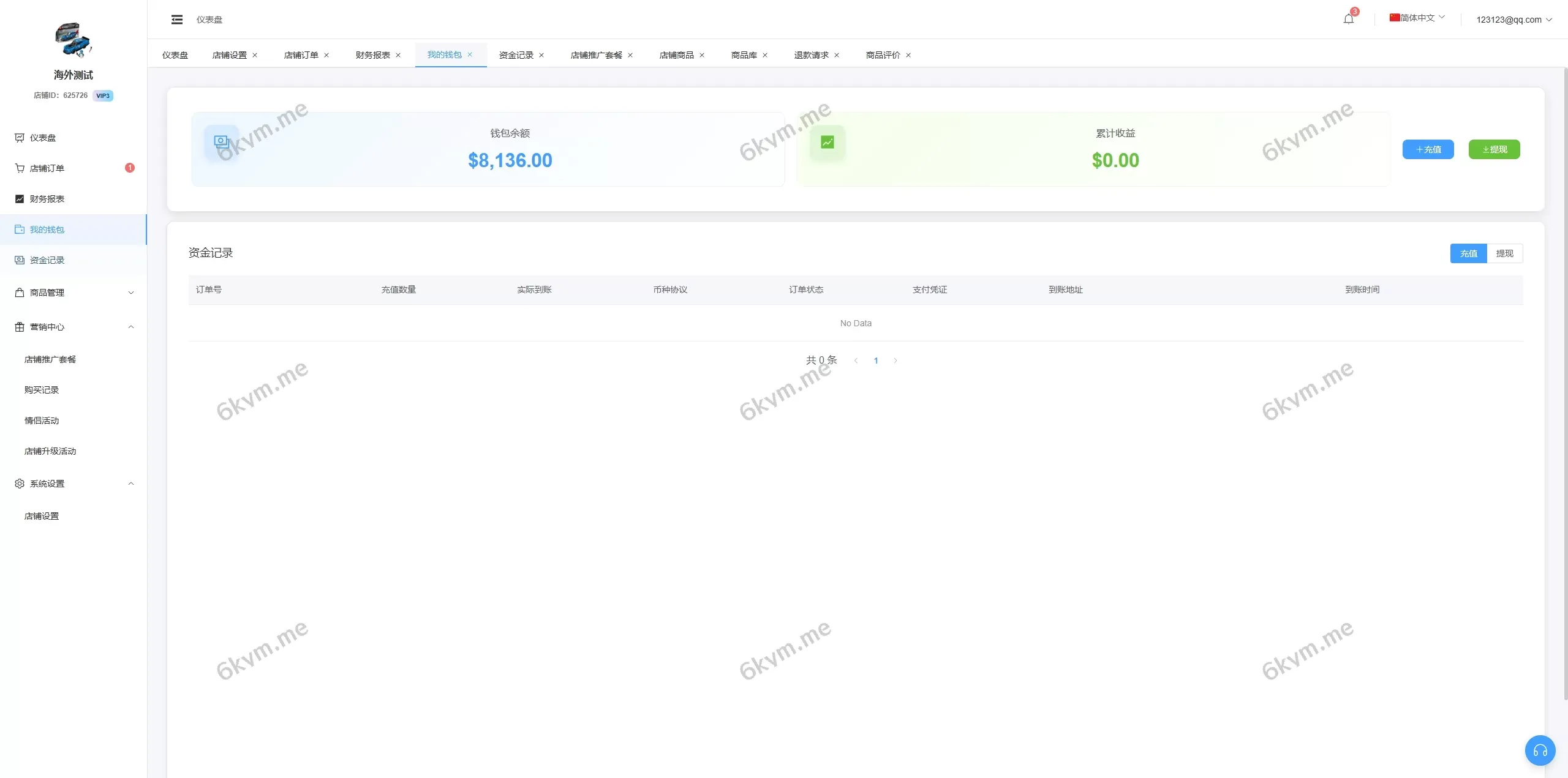Switch to the 退款请求 tab
Screen dimensions: 1568x778
(x=811, y=55)
